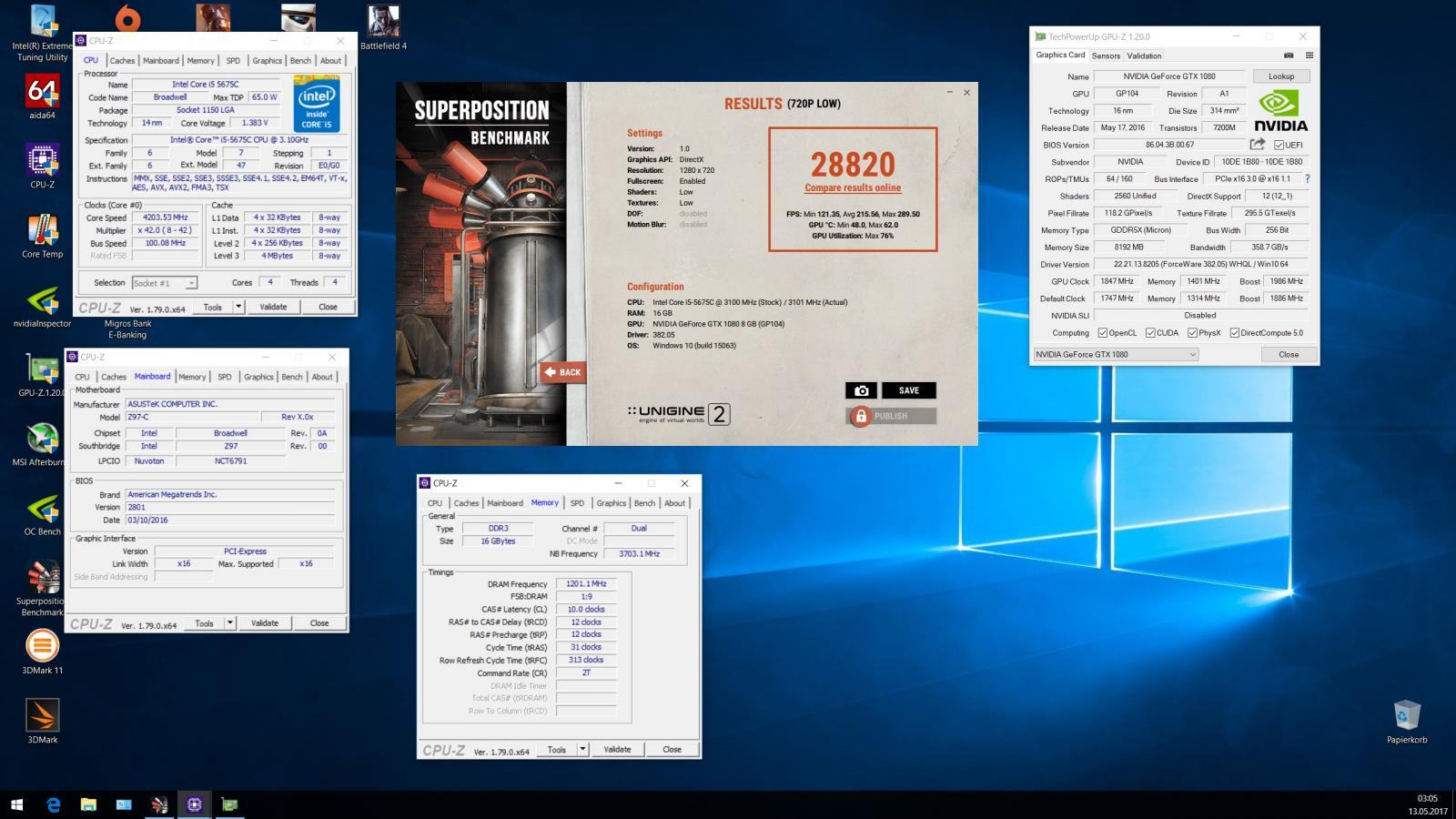Click the Bus Interface question mark in GPU-Z
The image size is (1456, 819).
[1308, 178]
